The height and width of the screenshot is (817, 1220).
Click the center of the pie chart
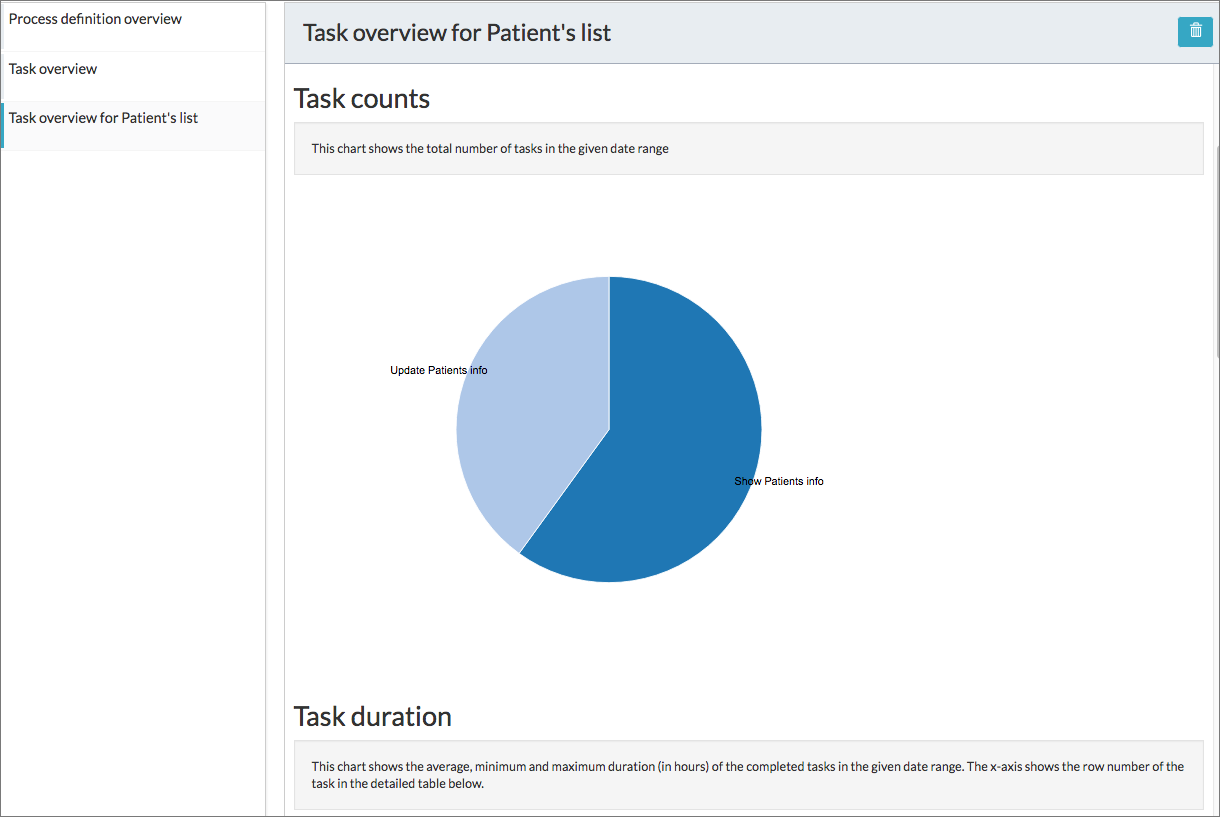coord(609,429)
